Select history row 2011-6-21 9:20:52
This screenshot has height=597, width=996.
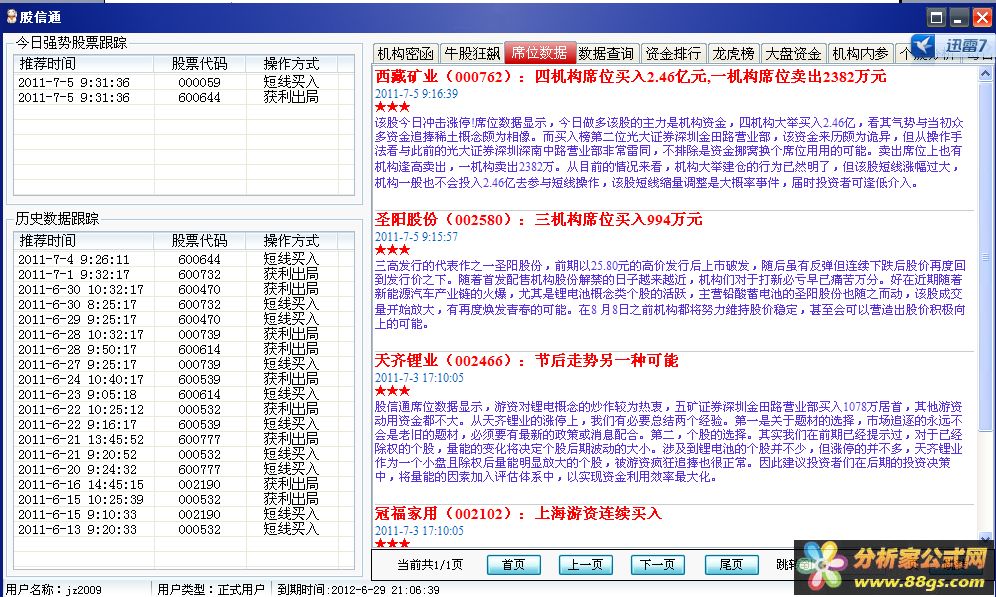click(184, 455)
